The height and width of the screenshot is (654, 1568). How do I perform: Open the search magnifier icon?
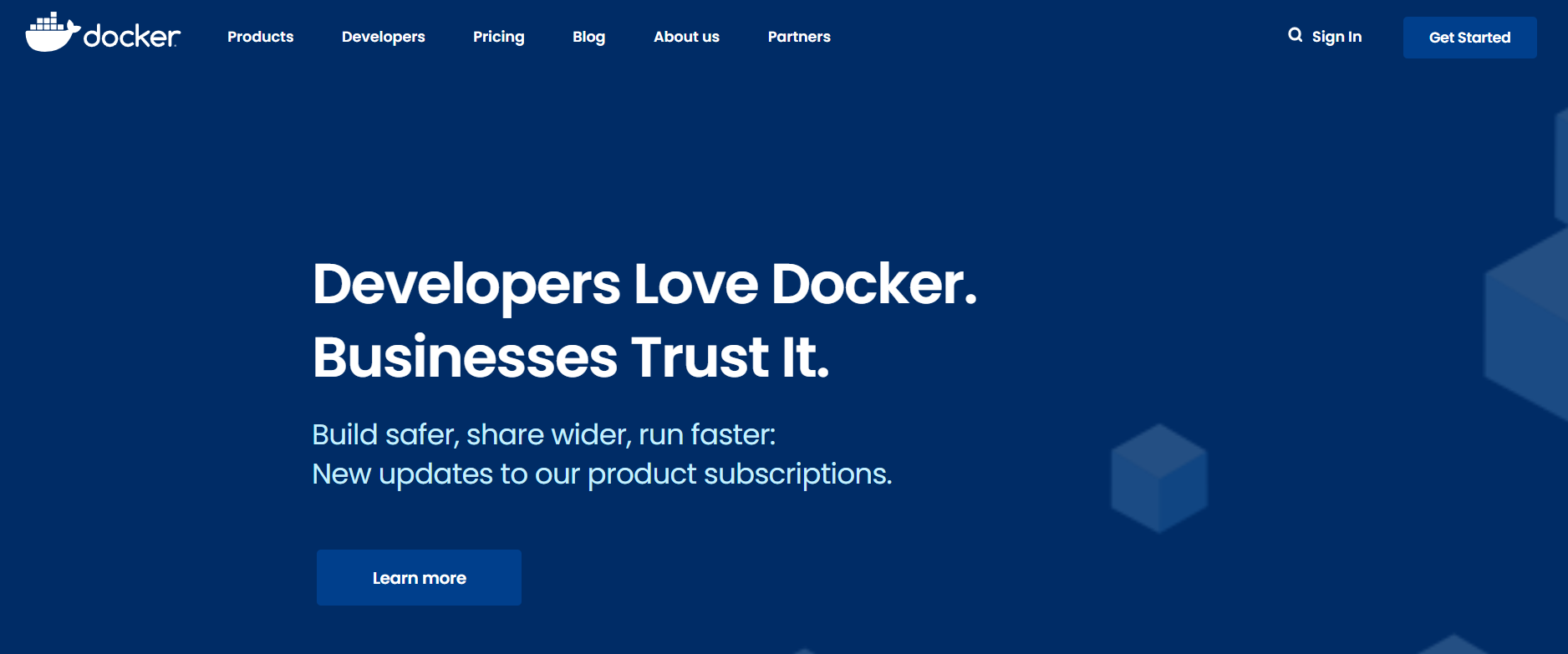point(1295,35)
